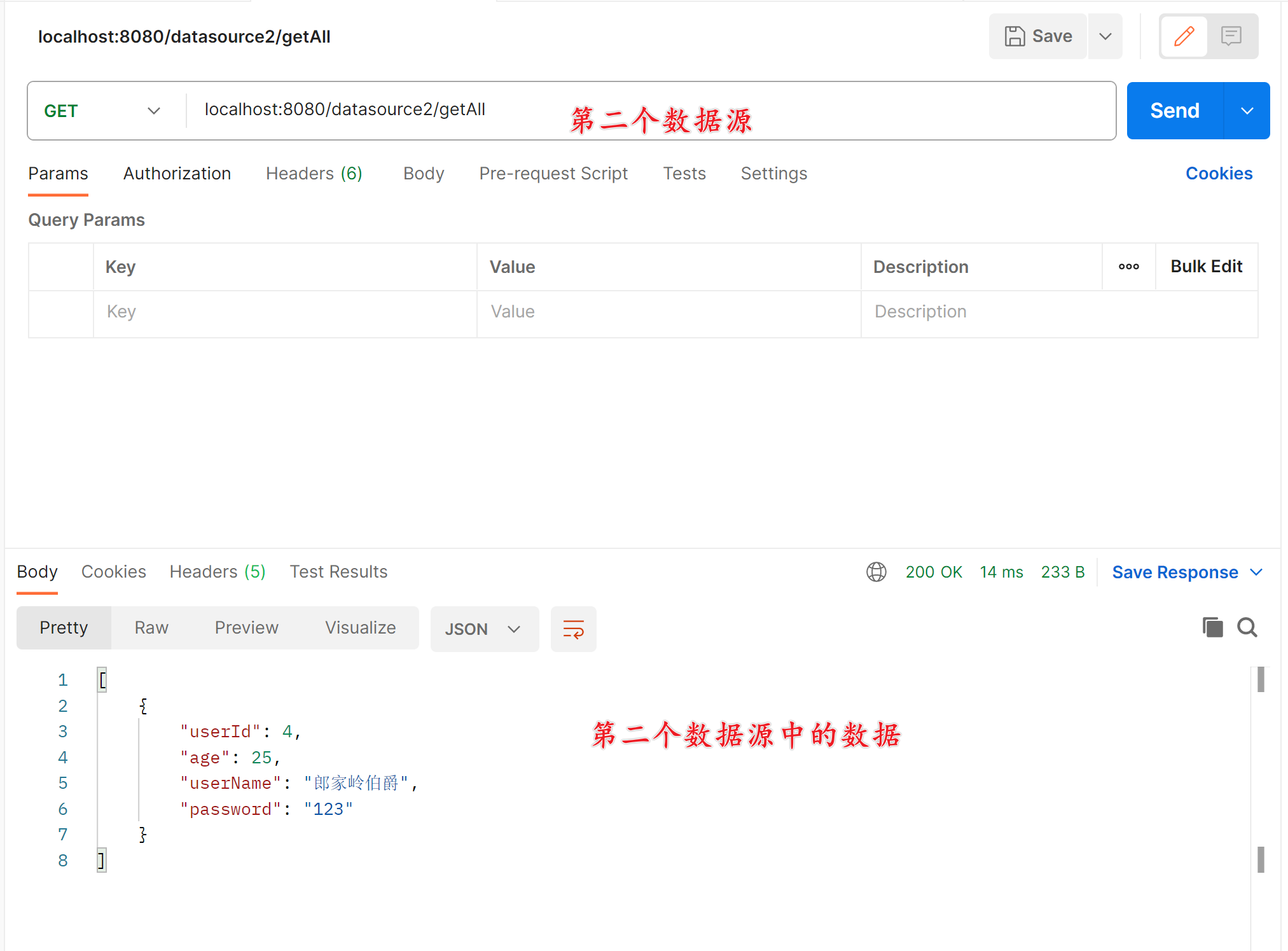
Task: Click the 233 B response size
Action: pyautogui.click(x=1062, y=572)
